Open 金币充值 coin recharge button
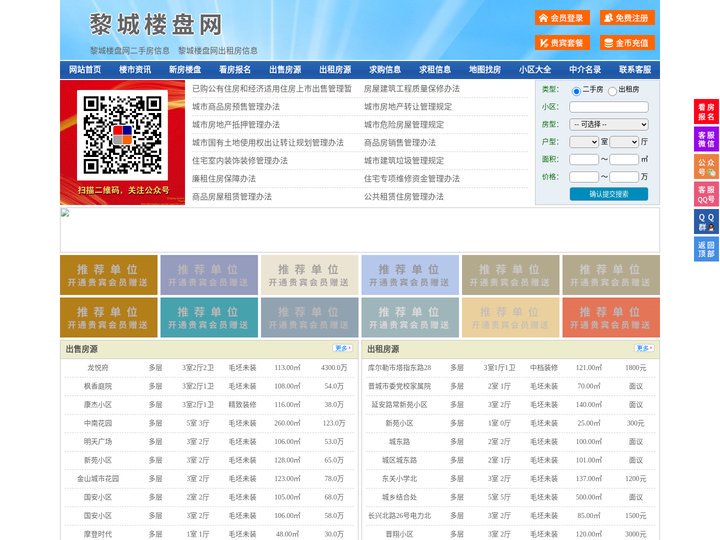 (x=627, y=43)
